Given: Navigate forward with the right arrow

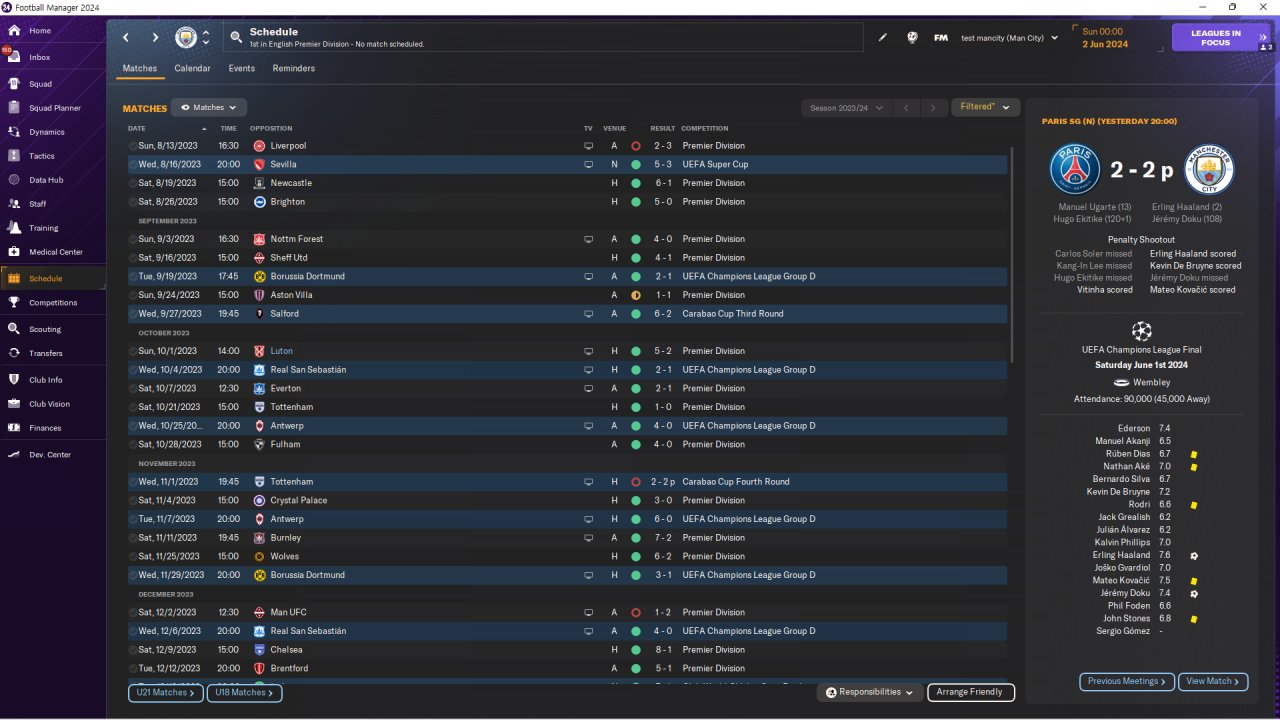Looking at the screenshot, I should point(155,38).
